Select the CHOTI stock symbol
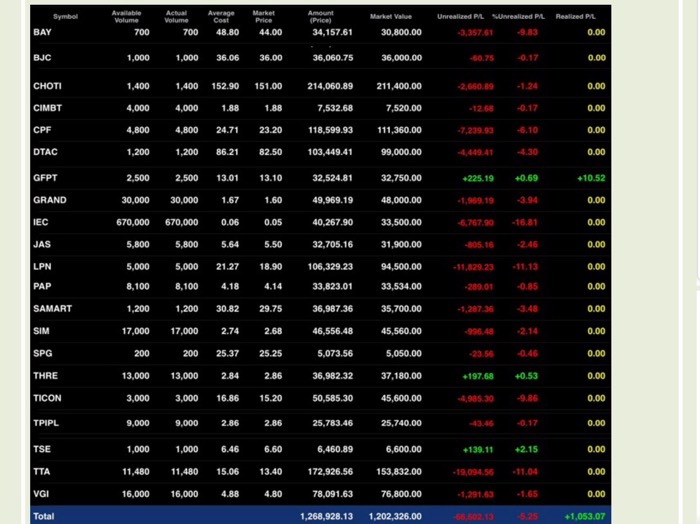The width and height of the screenshot is (700, 524). click(47, 86)
